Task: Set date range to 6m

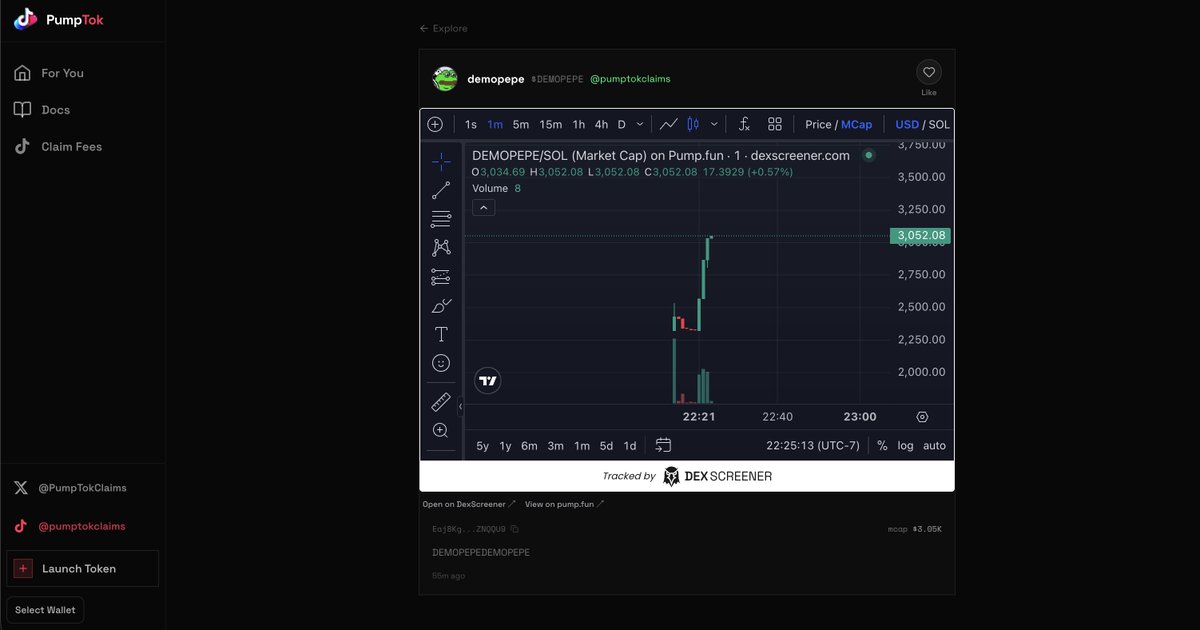Action: (529, 446)
